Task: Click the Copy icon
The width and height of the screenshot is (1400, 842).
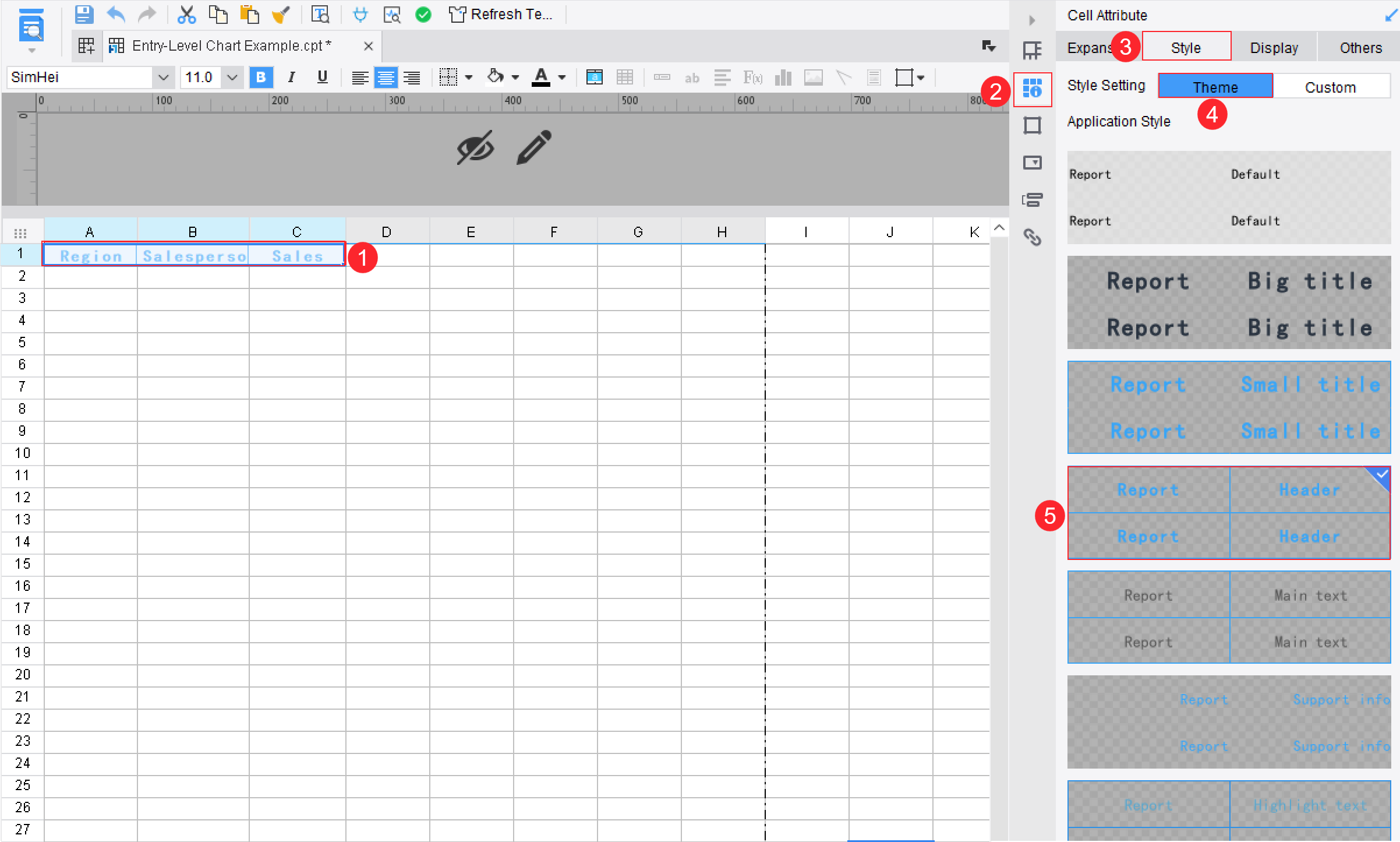Action: [x=218, y=15]
